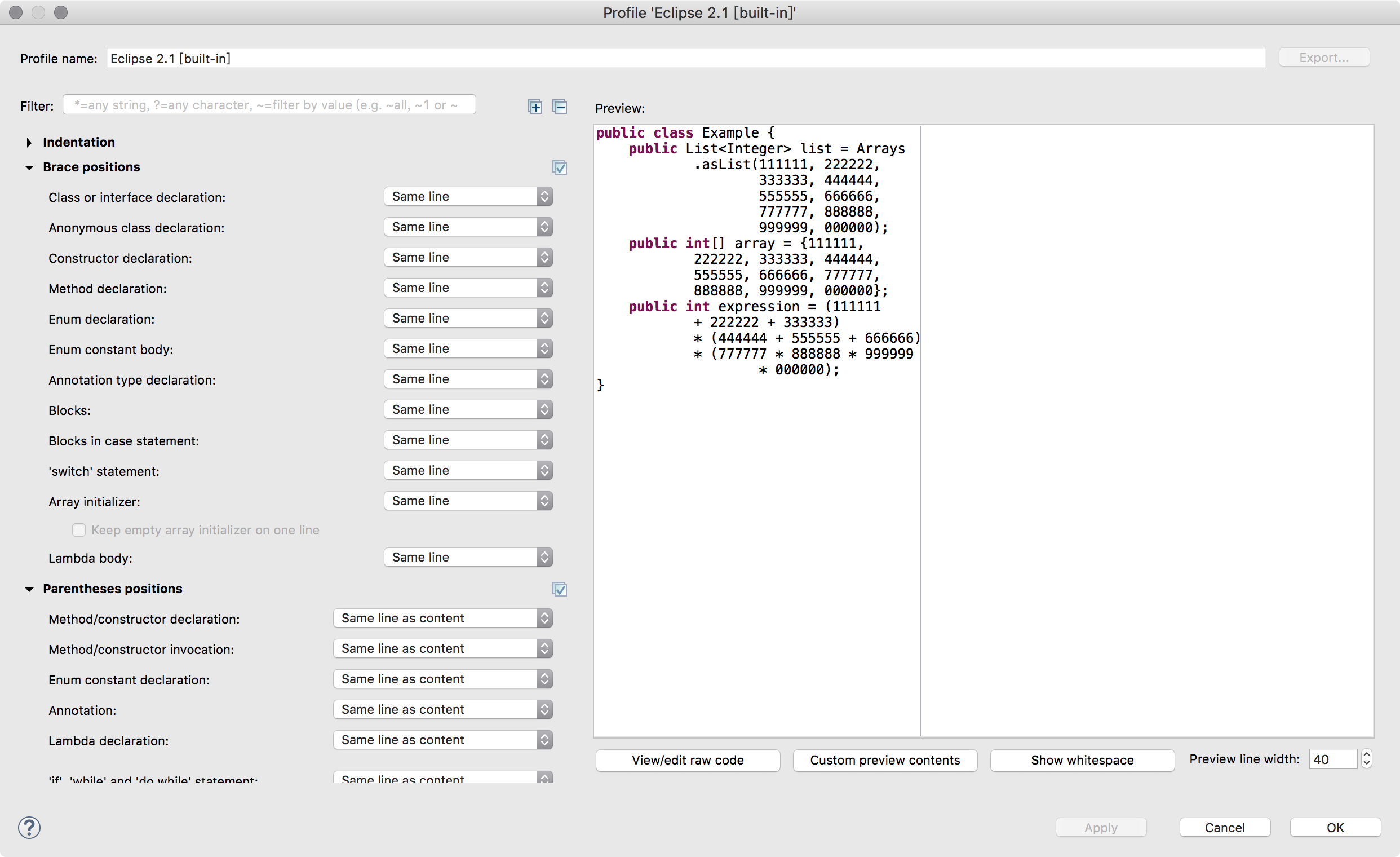The width and height of the screenshot is (1400, 857).
Task: Toggle the Parentheses positions preview checkbox icon
Action: pos(560,589)
